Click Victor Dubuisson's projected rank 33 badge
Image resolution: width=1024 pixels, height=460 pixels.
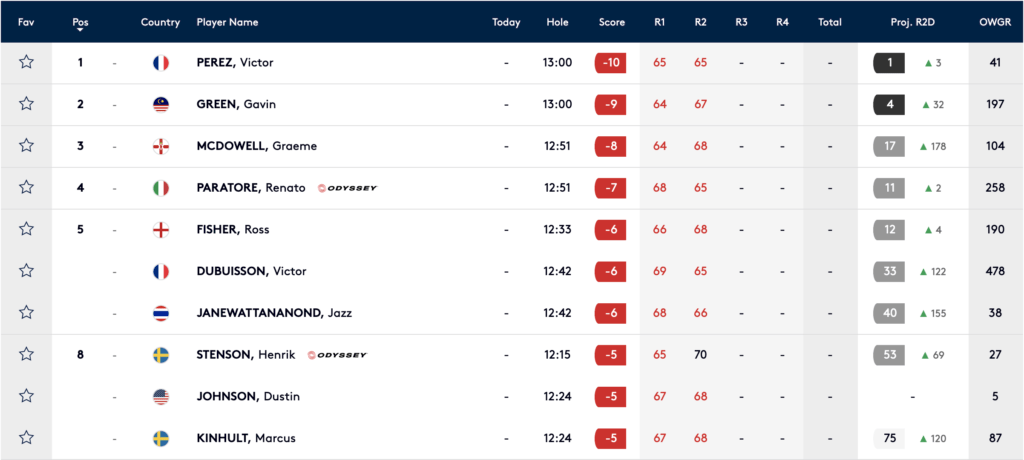[x=889, y=271]
